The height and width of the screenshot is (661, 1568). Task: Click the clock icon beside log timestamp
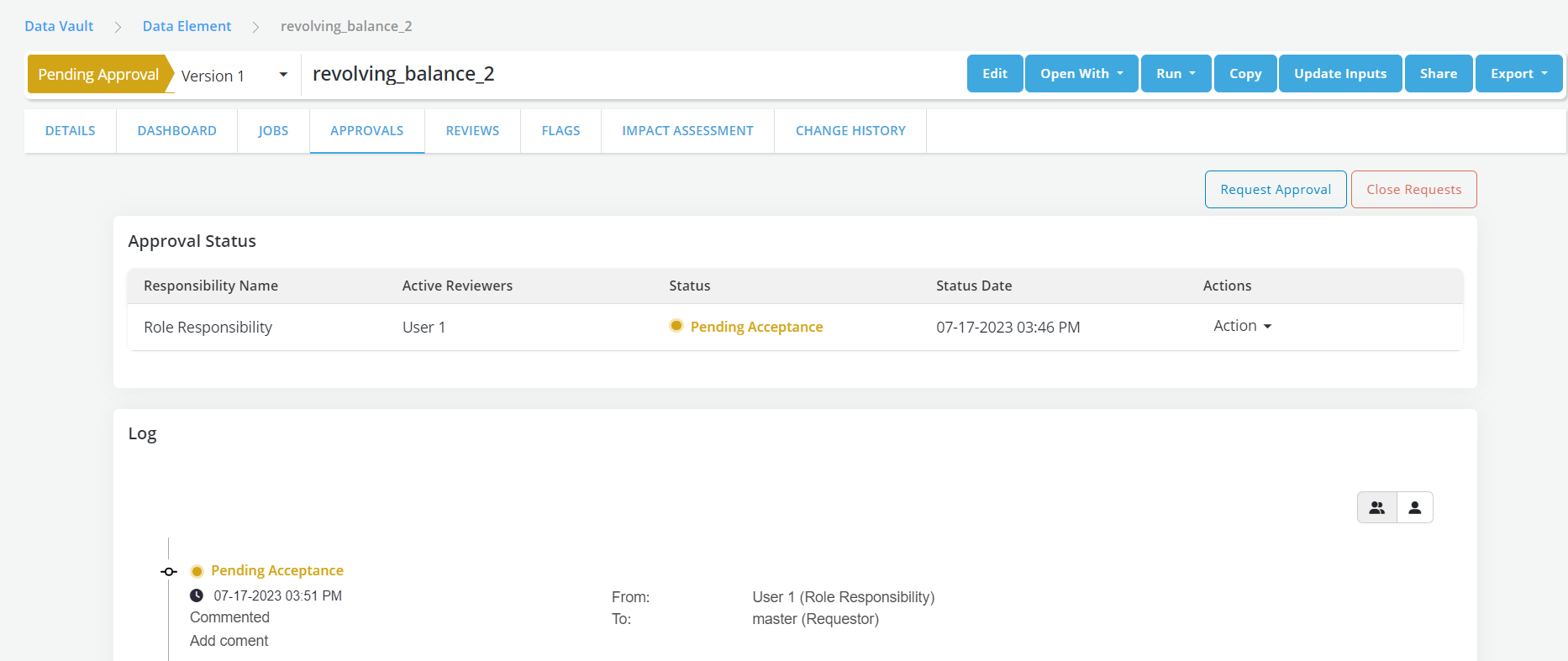tap(197, 595)
